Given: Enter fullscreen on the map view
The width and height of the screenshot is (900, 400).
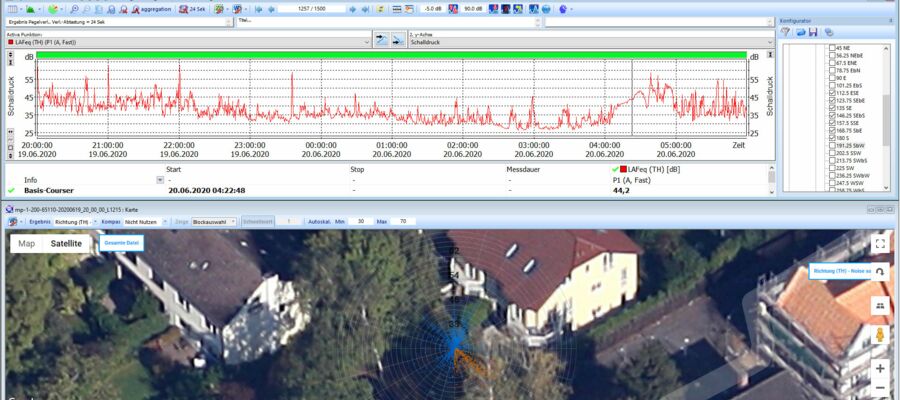Looking at the screenshot, I should coord(880,243).
